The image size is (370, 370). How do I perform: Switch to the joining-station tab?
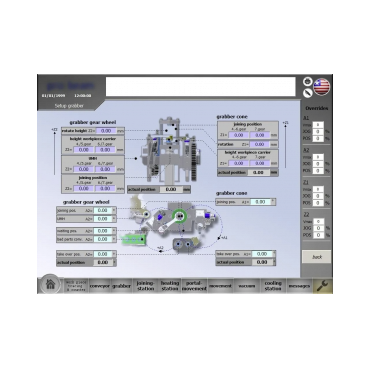click(146, 286)
